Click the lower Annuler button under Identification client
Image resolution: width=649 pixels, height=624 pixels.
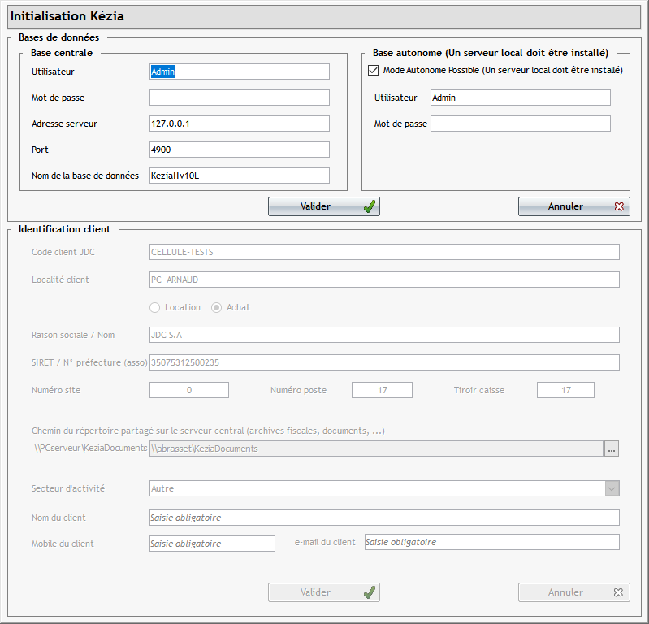click(573, 592)
